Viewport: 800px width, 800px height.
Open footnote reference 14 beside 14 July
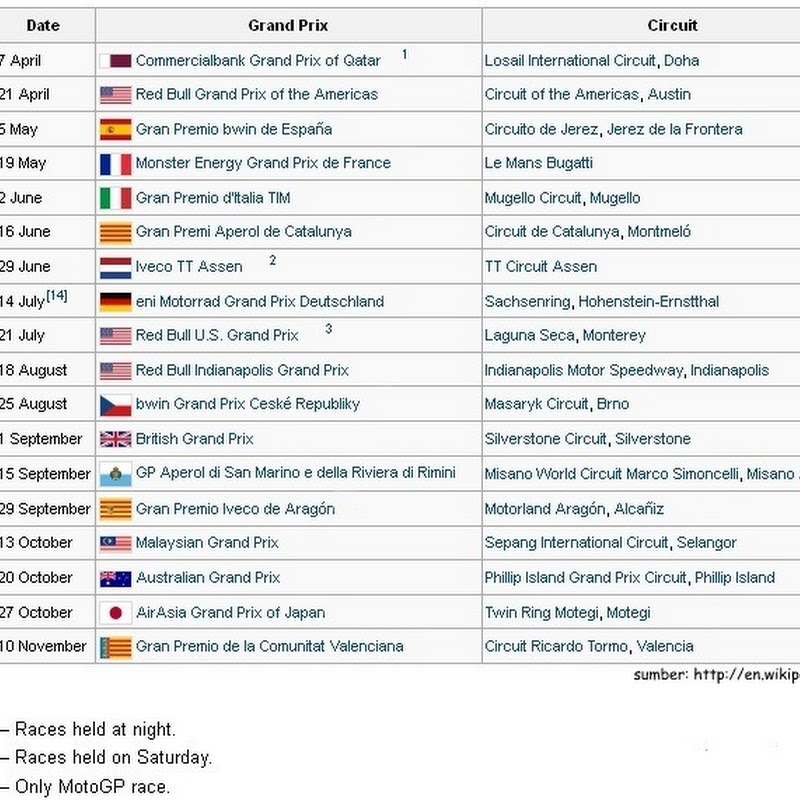(57, 296)
